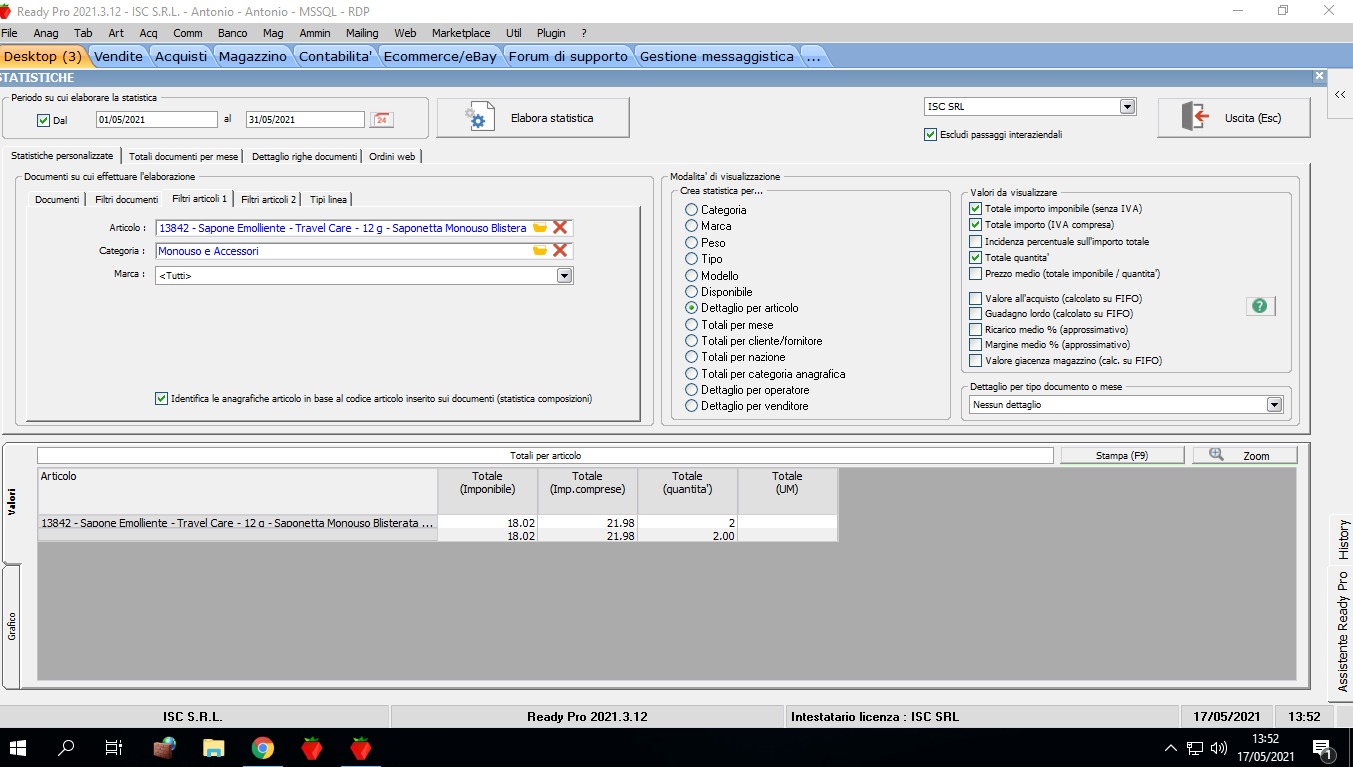Select Categoria radio option
The height and width of the screenshot is (767, 1353).
691,210
